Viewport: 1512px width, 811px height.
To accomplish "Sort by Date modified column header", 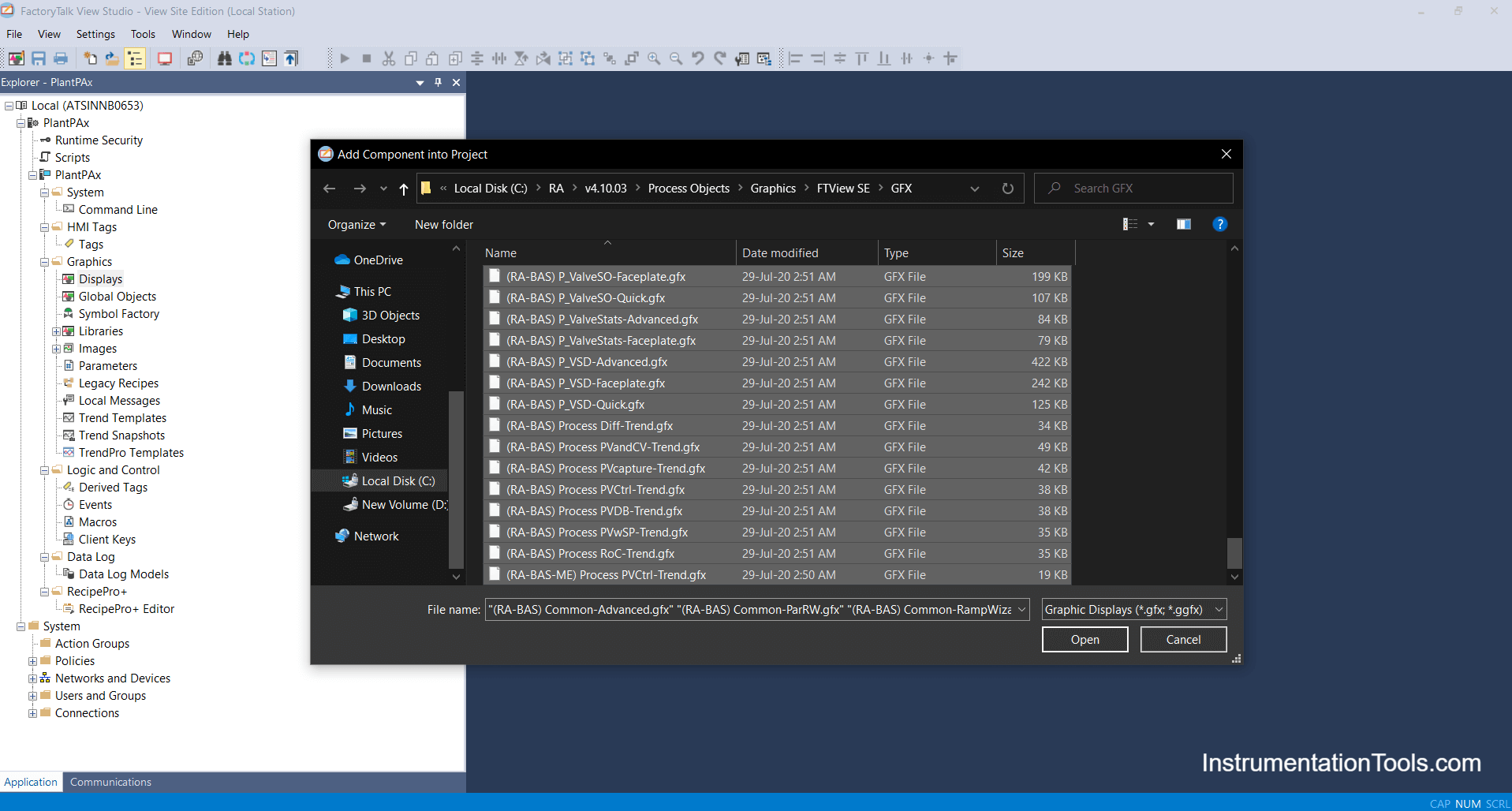I will click(x=806, y=253).
